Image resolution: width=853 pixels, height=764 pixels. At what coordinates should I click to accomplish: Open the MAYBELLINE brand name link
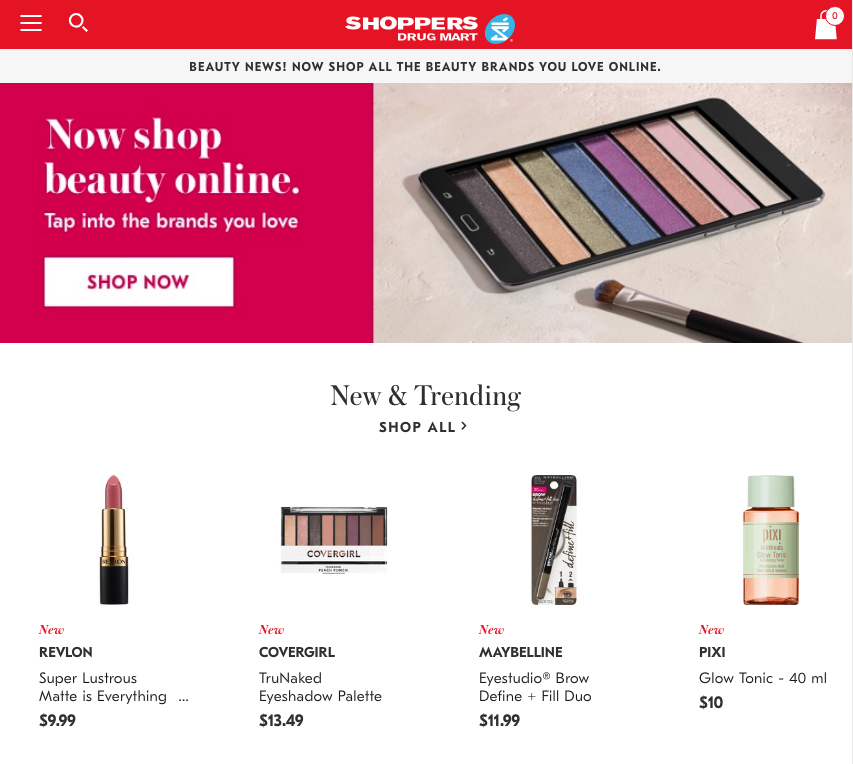[x=521, y=652]
